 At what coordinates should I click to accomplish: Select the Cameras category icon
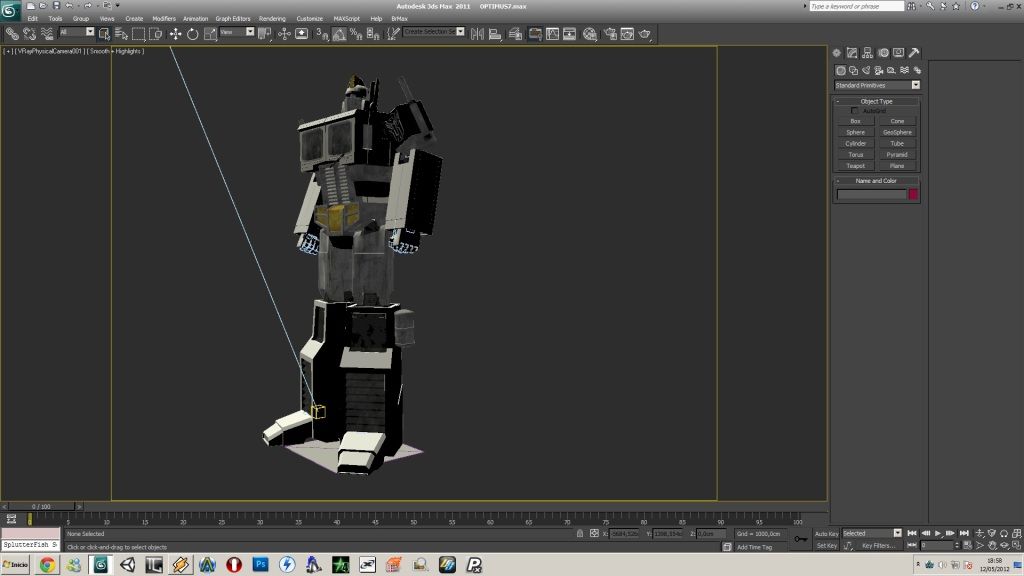tap(879, 71)
